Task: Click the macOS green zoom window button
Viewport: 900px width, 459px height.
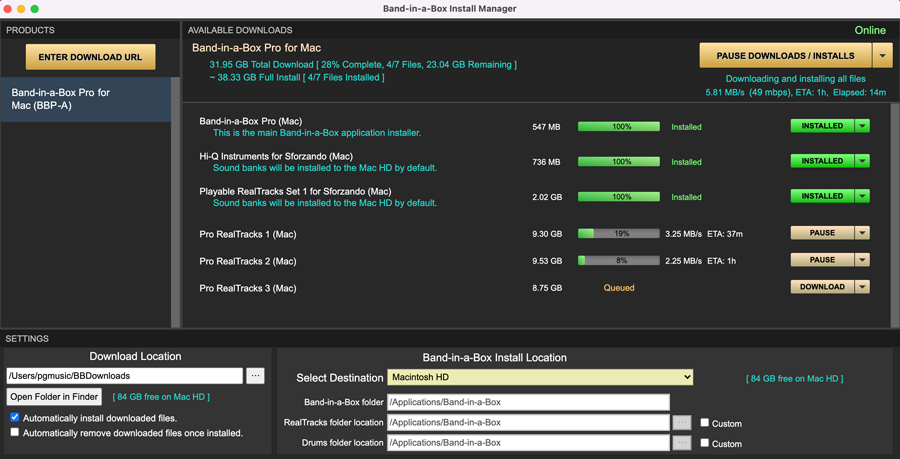Action: click(34, 9)
